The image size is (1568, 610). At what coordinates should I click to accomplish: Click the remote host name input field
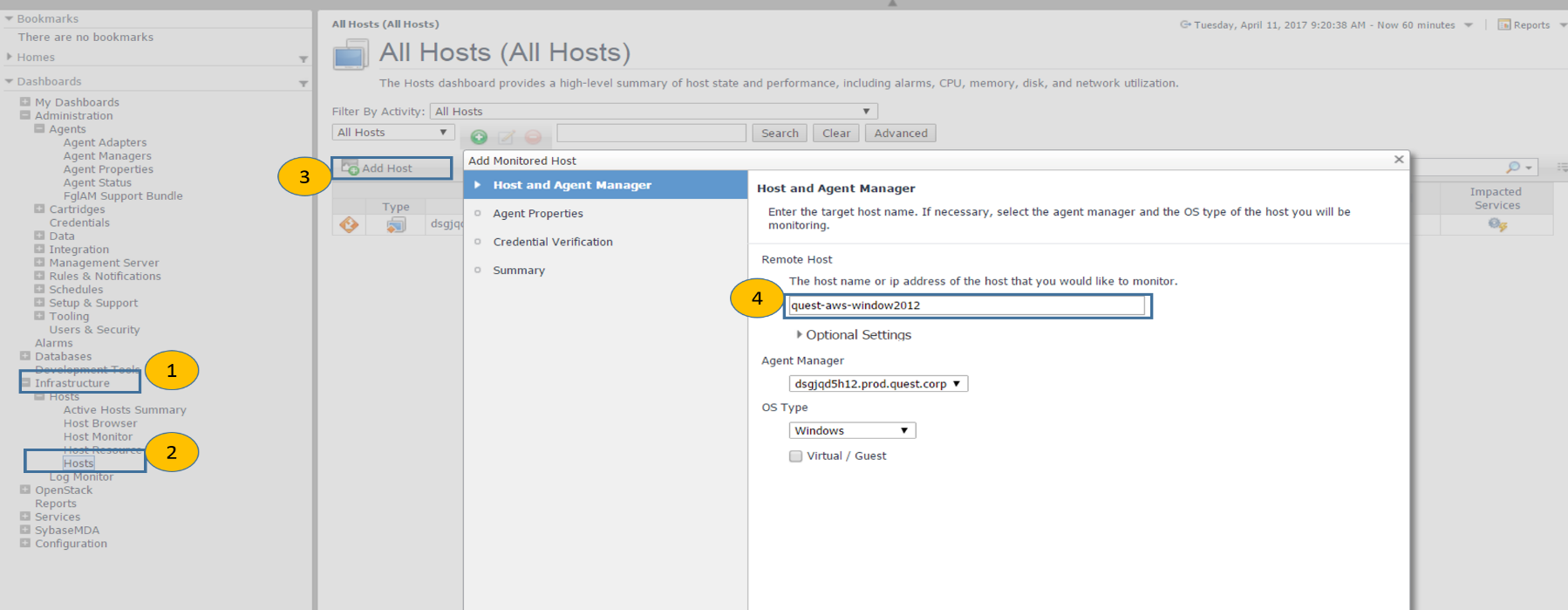(x=965, y=305)
